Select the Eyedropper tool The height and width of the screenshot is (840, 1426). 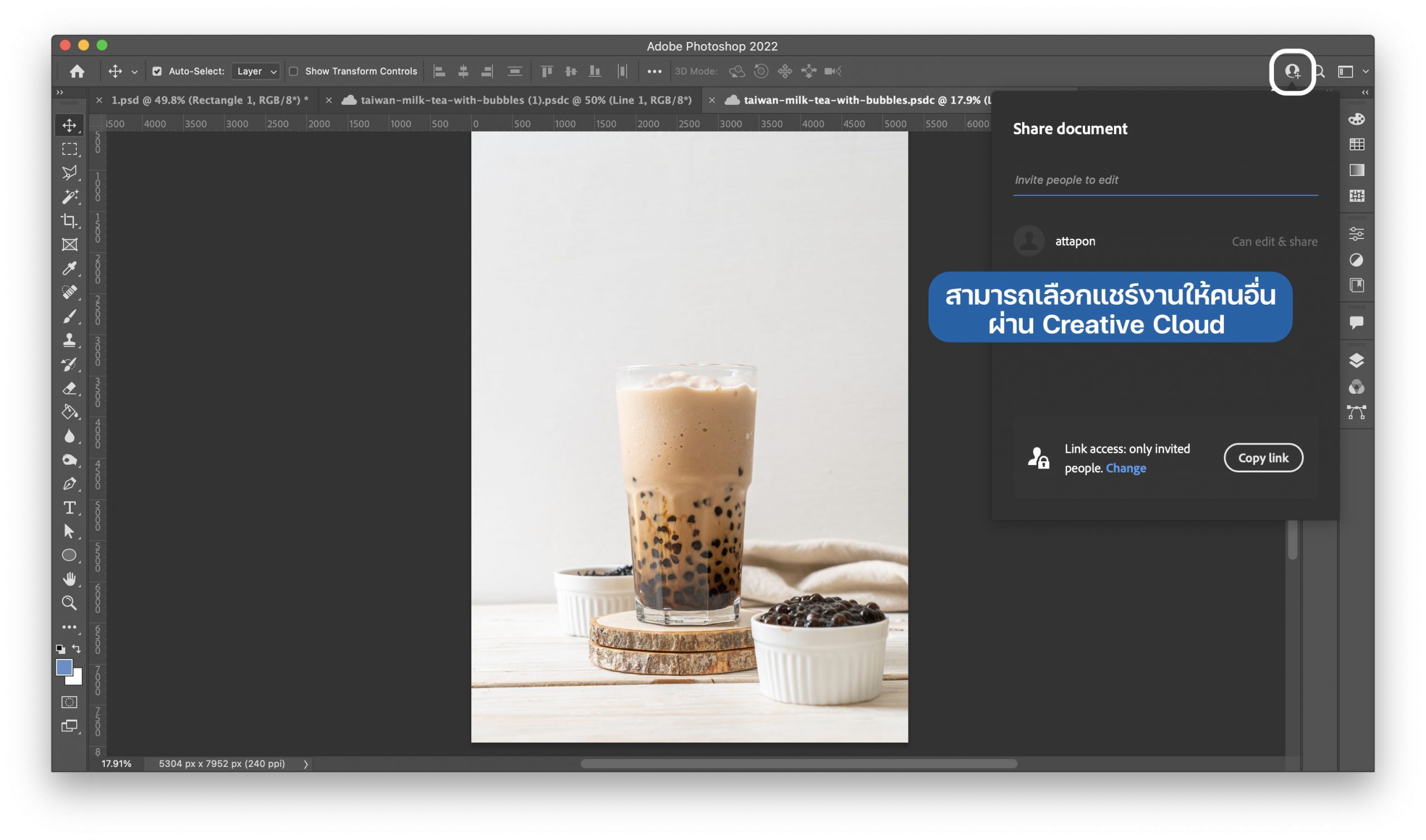pyautogui.click(x=69, y=268)
